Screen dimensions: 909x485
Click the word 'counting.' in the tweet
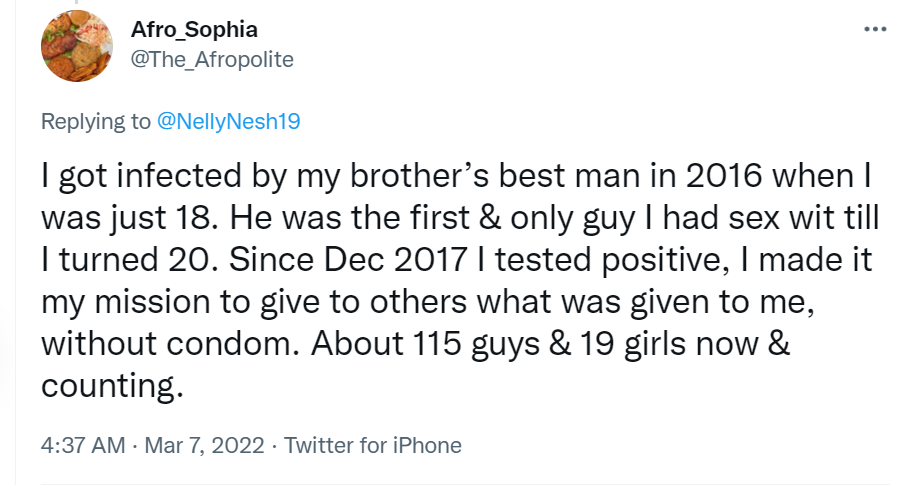[x=112, y=386]
